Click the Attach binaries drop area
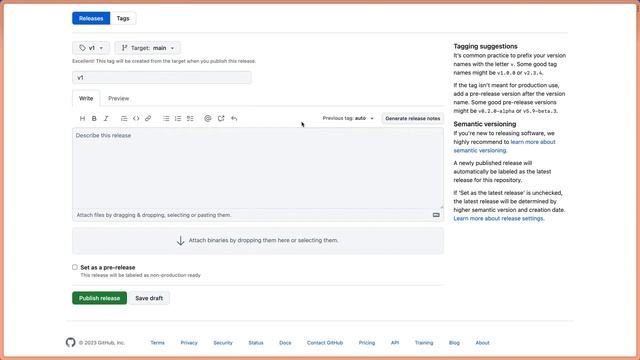Image resolution: width=640 pixels, height=360 pixels. [258, 240]
